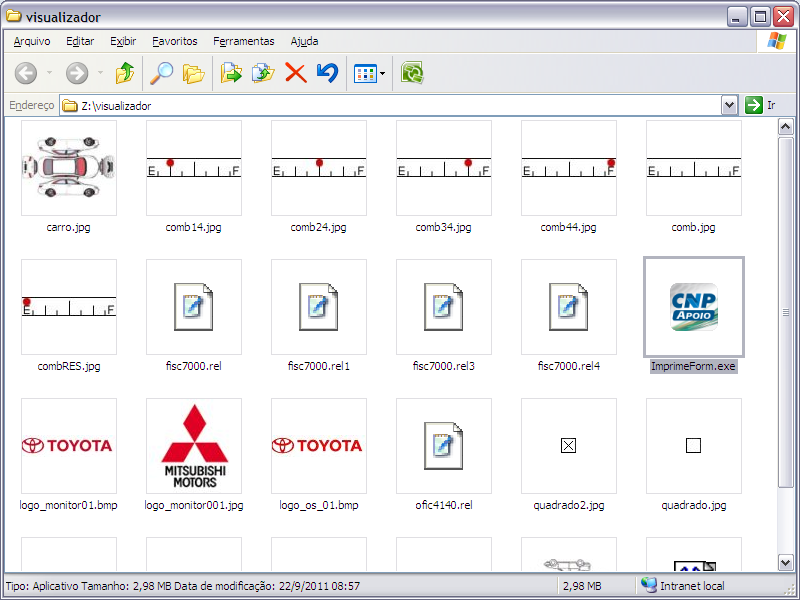This screenshot has width=800, height=600.
Task: Open the Editar menu
Action: pos(80,41)
